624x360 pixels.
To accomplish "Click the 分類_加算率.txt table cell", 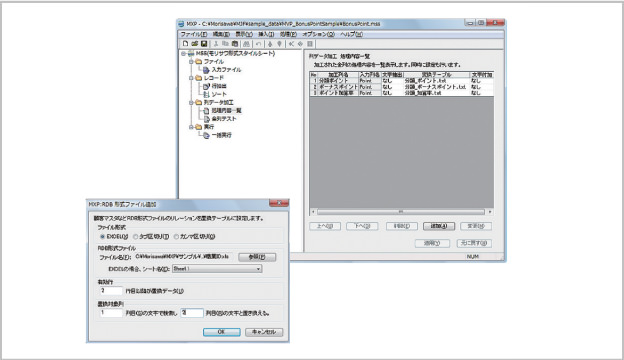I will [x=437, y=93].
